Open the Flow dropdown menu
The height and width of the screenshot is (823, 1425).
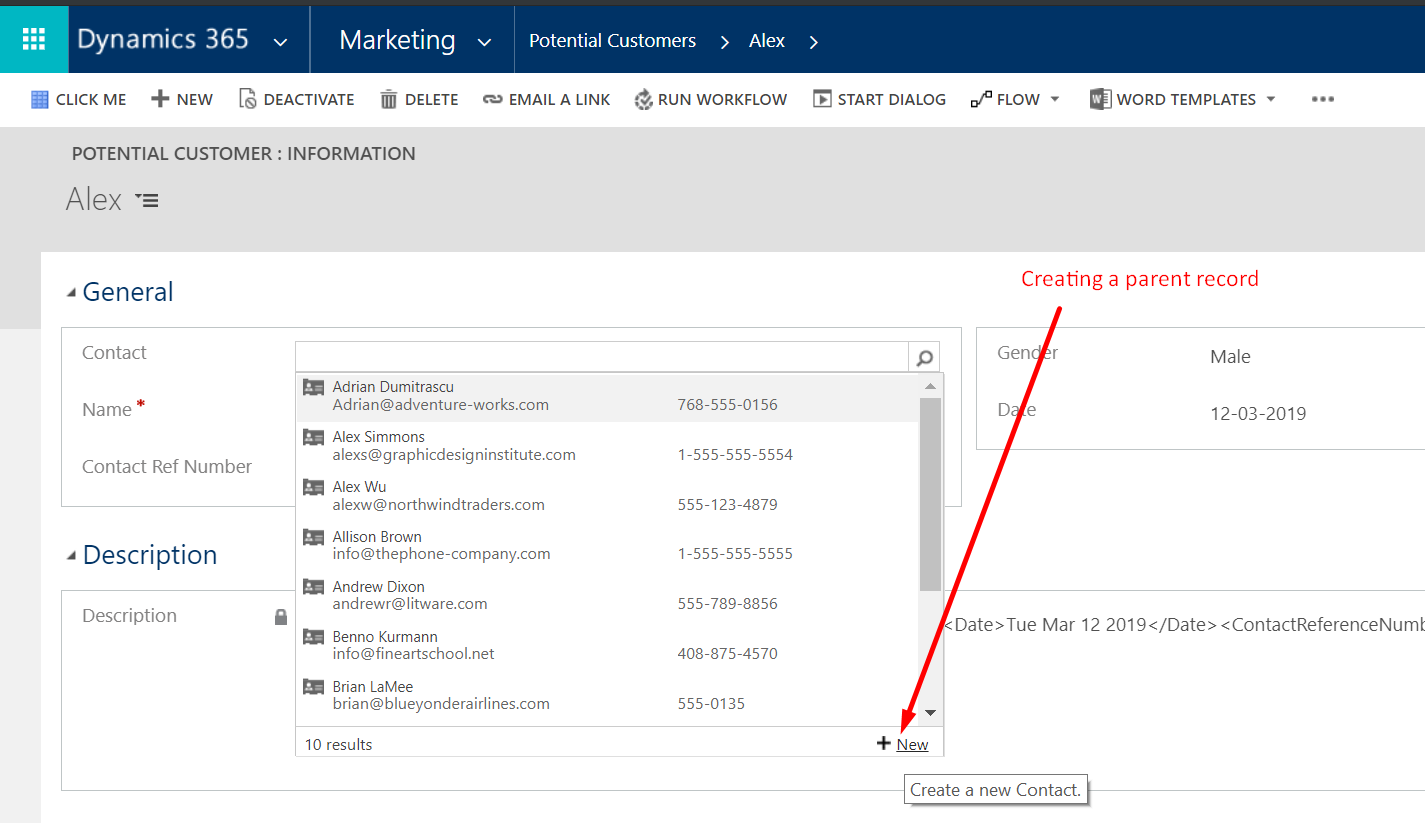[x=1054, y=100]
